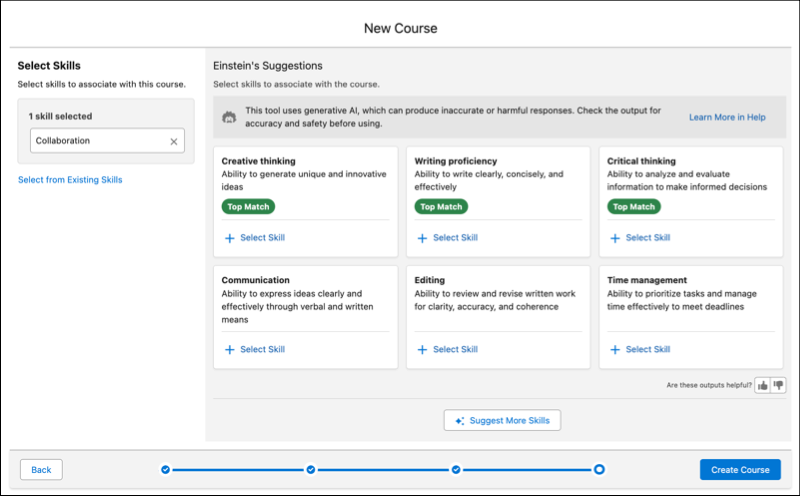The image size is (800, 496).
Task: Click the plus icon on the Writing proficiency card
Action: click(x=422, y=238)
